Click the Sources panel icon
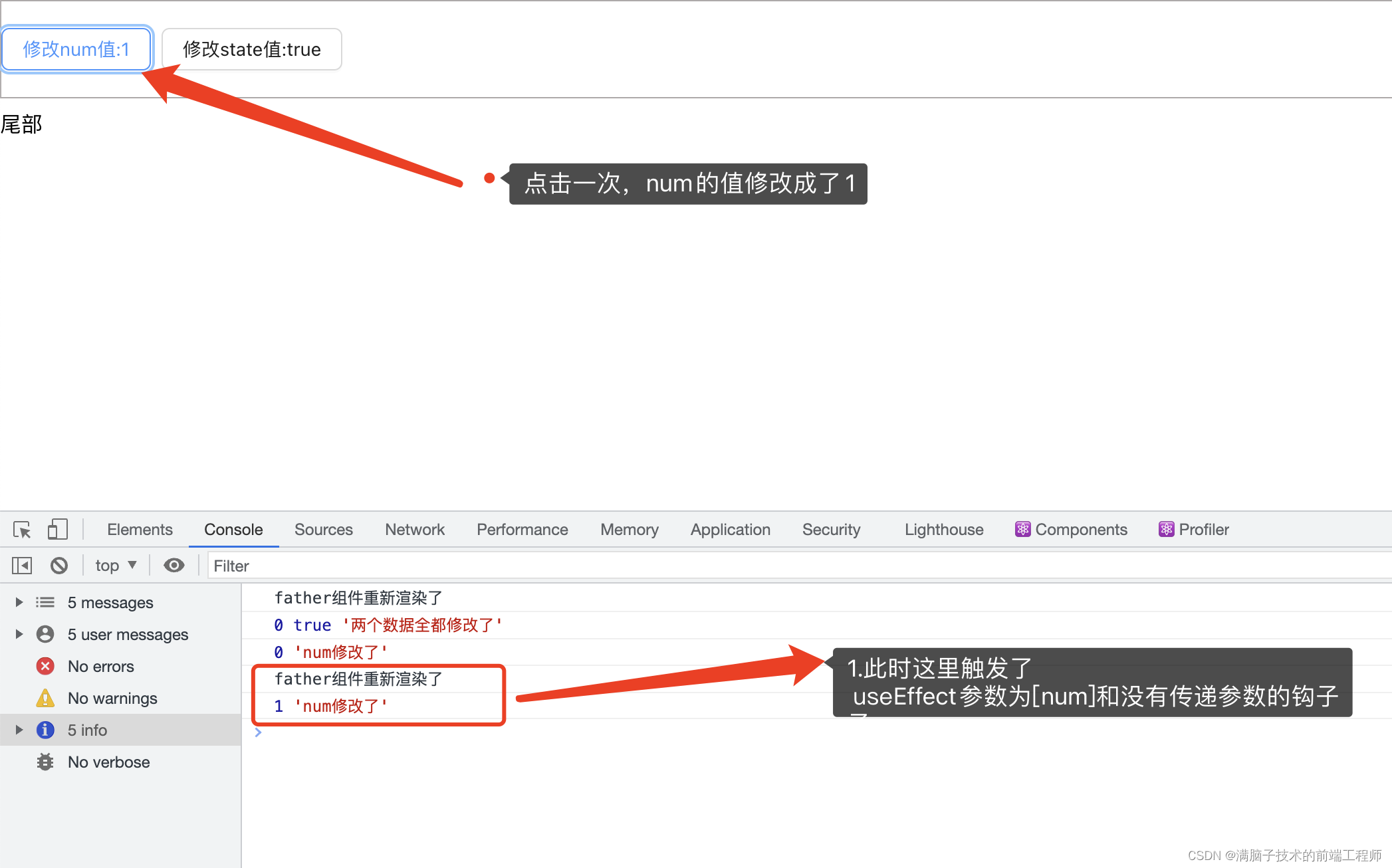1392x868 pixels. (322, 528)
